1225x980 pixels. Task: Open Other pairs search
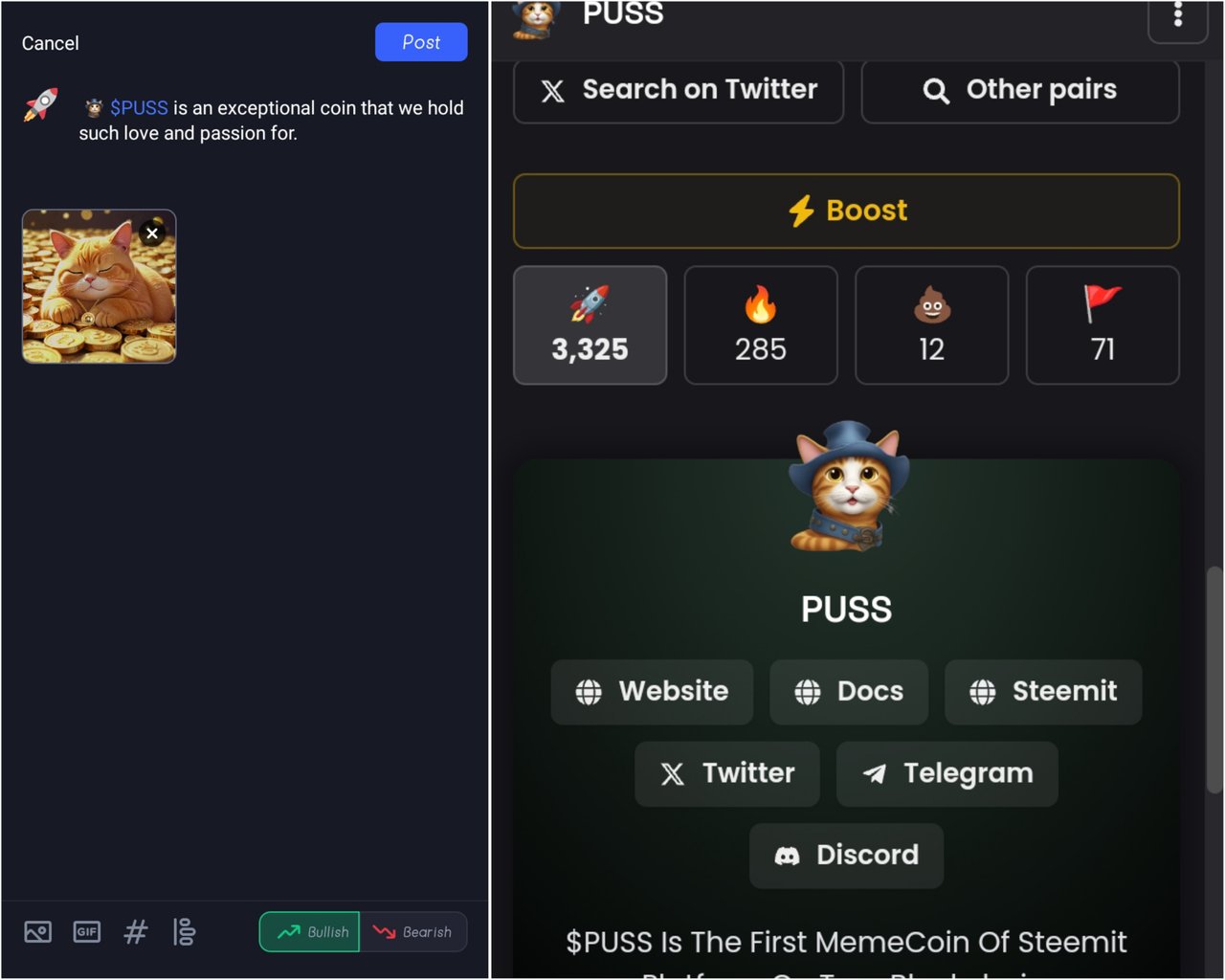1020,91
